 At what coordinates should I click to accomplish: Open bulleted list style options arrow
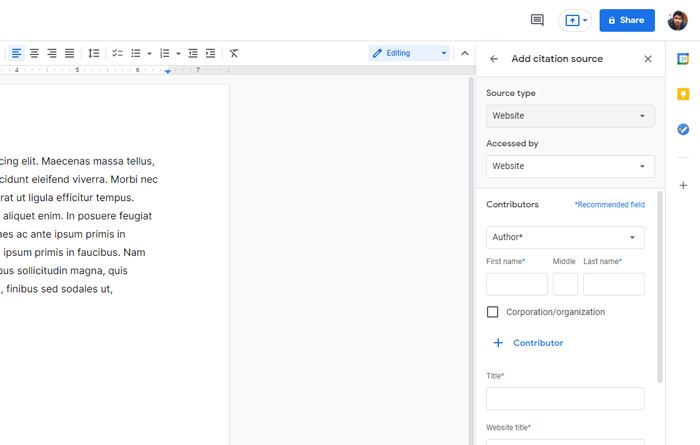[x=150, y=54]
